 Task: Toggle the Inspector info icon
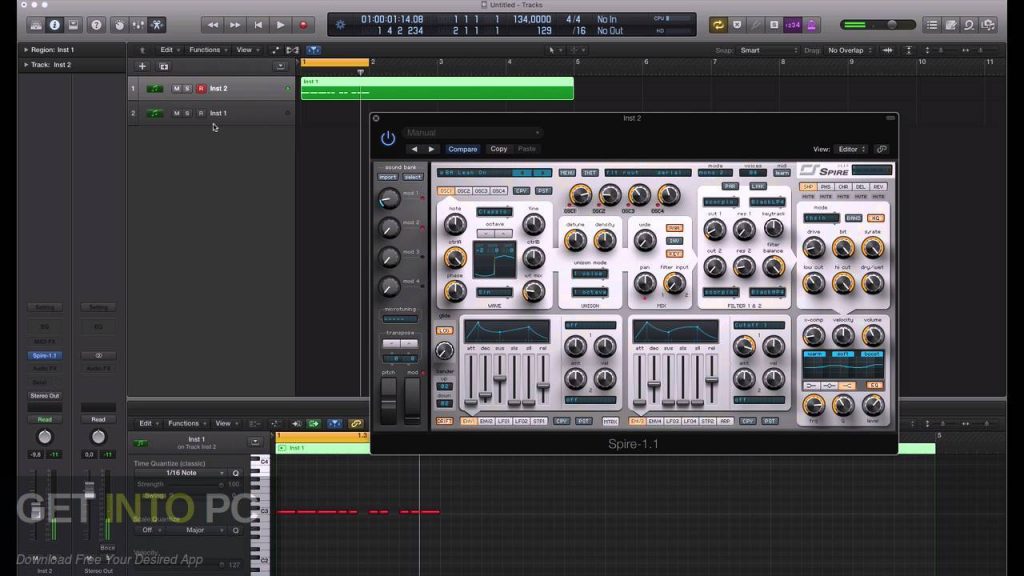pos(55,25)
